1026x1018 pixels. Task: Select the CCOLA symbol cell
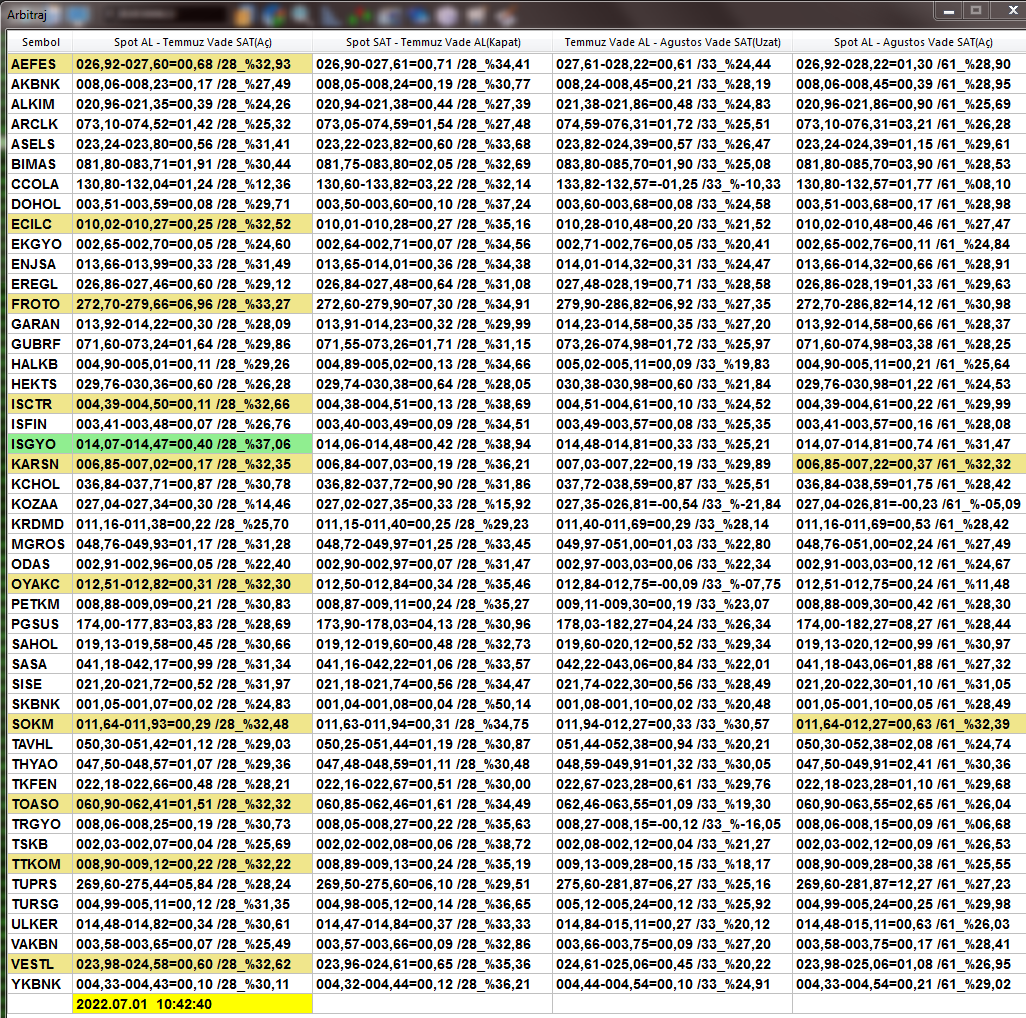(x=40, y=184)
